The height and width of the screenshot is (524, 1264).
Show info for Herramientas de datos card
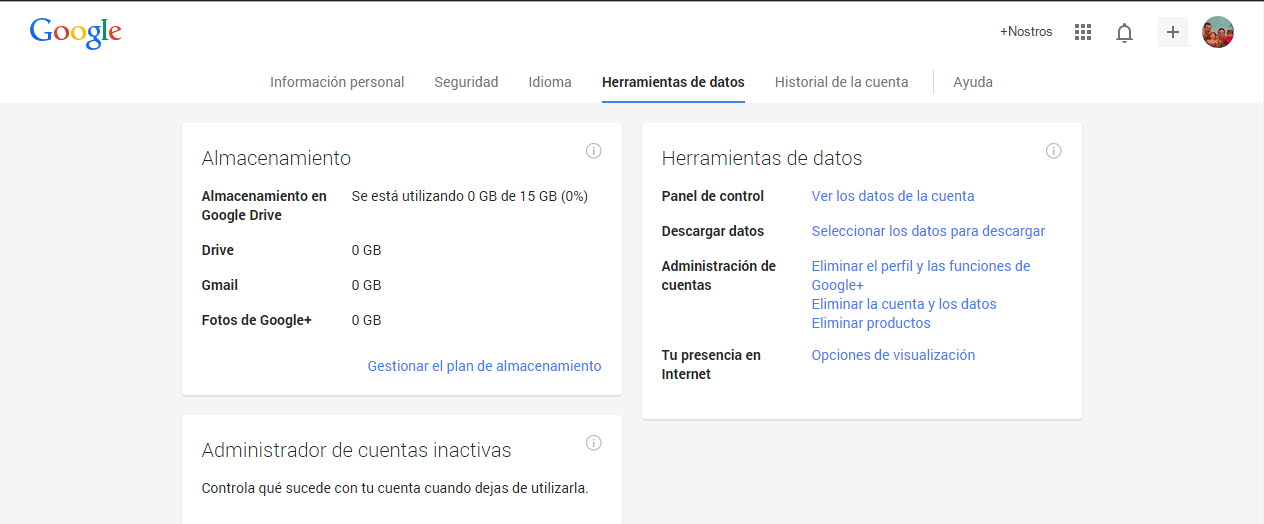[x=1053, y=151]
